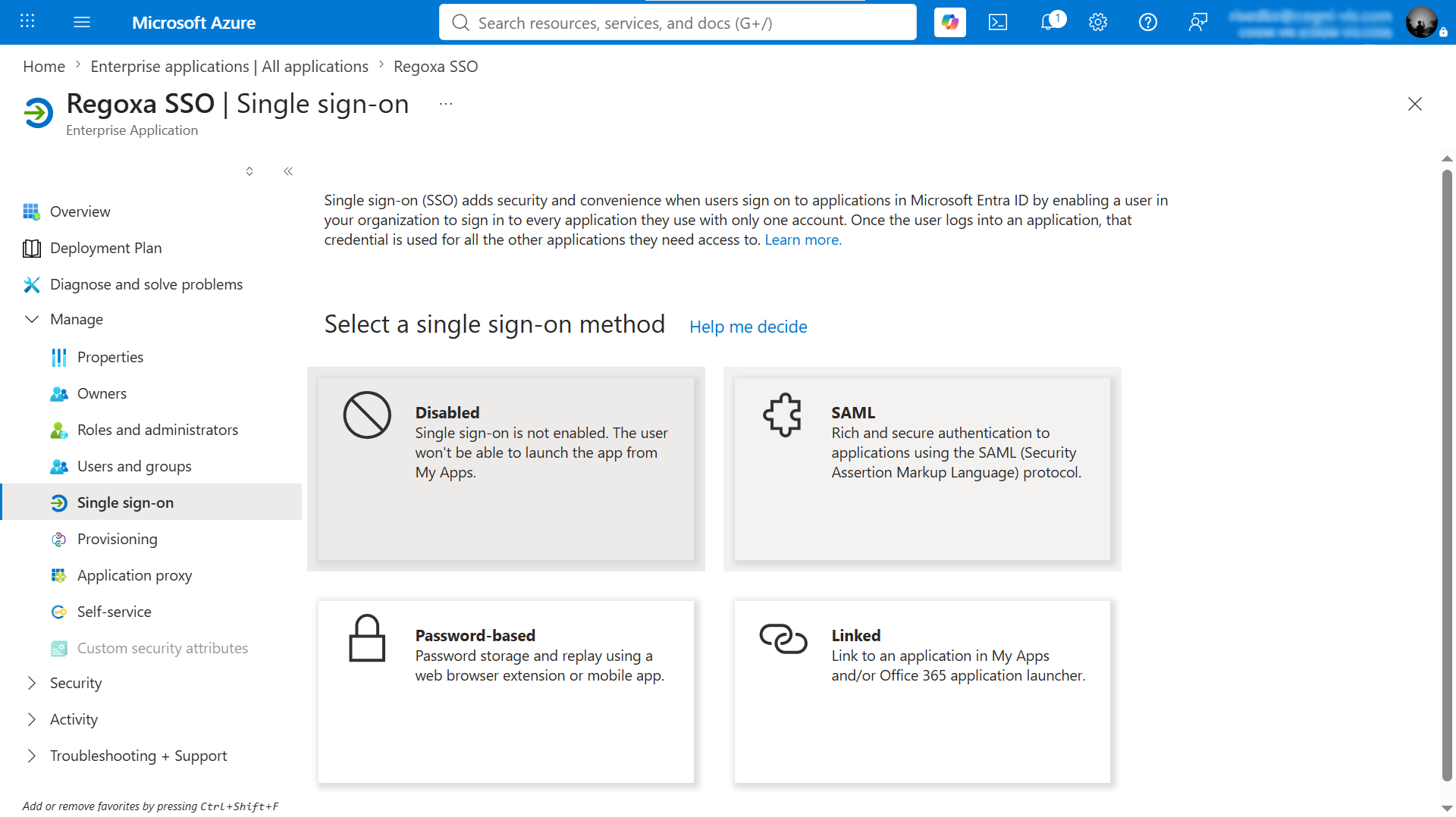Choose the Password-based method title
The width and height of the screenshot is (1456, 817).
pyautogui.click(x=475, y=635)
